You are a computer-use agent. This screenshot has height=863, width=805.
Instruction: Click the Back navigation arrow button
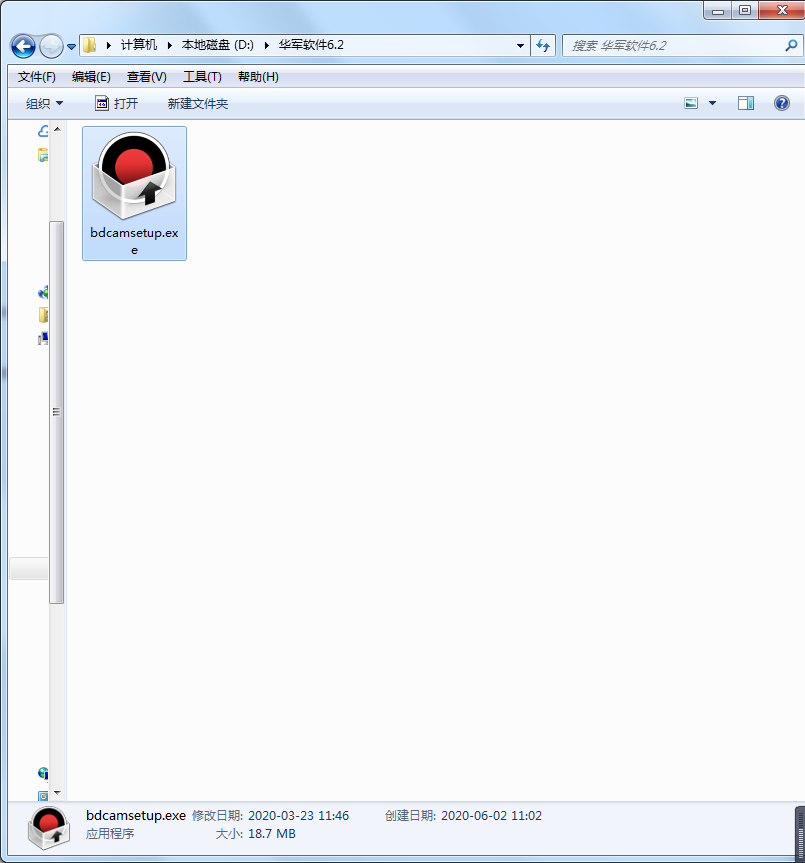[x=23, y=46]
